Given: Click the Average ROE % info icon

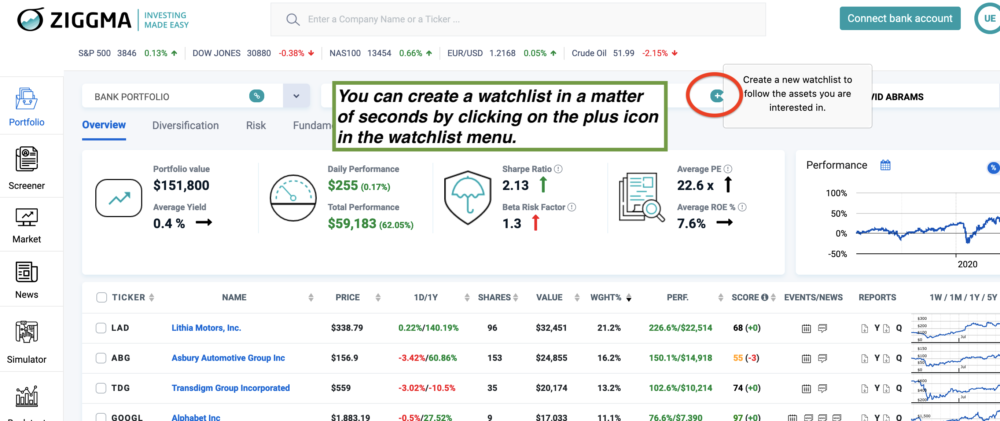Looking at the screenshot, I should tap(743, 207).
